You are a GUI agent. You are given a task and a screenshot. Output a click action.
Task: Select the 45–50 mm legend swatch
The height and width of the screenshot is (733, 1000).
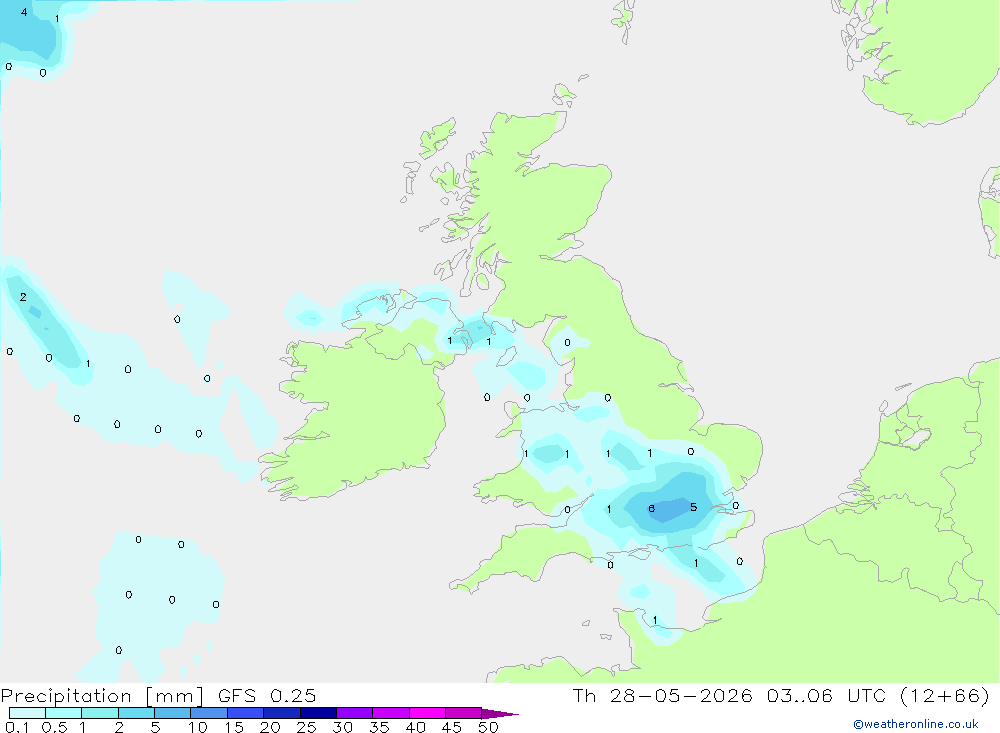coord(464,713)
